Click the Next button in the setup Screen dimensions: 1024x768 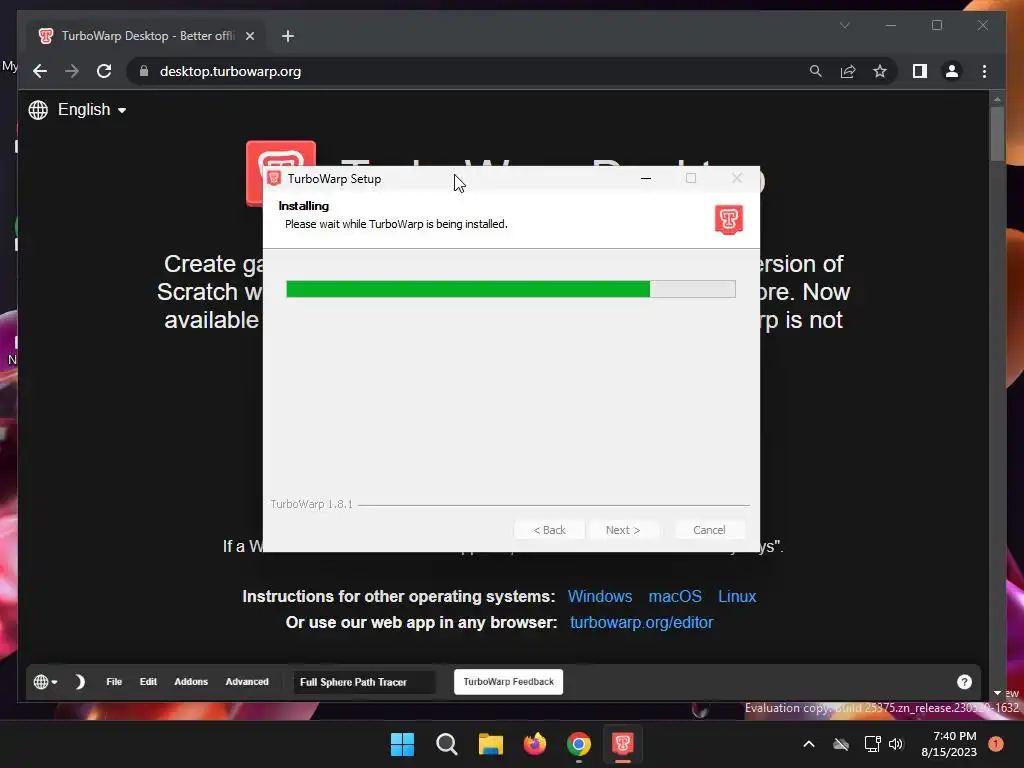point(623,530)
